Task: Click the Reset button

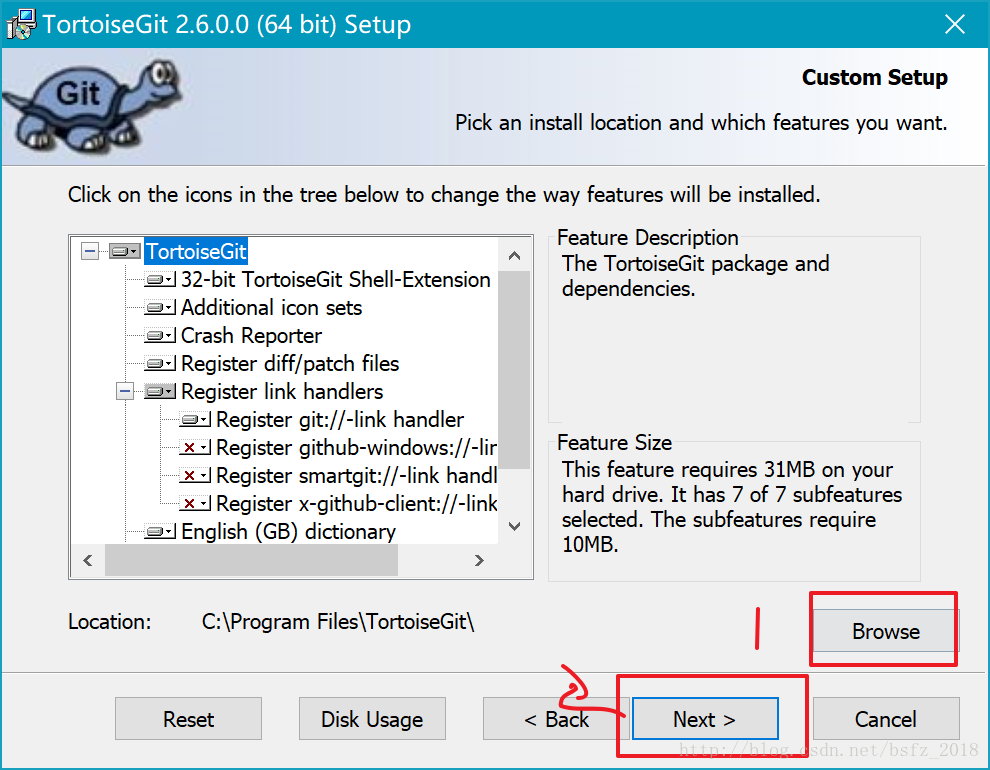Action: [188, 719]
